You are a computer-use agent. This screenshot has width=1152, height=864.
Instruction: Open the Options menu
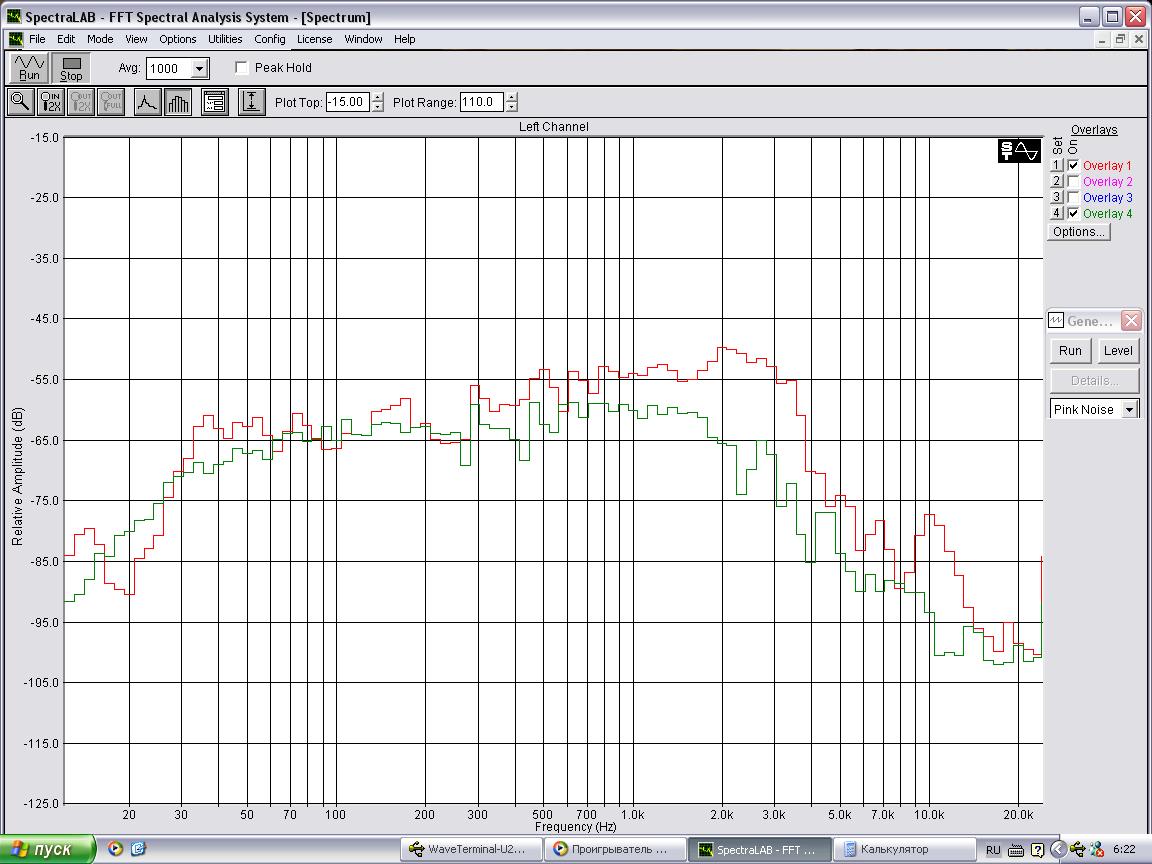tap(178, 39)
